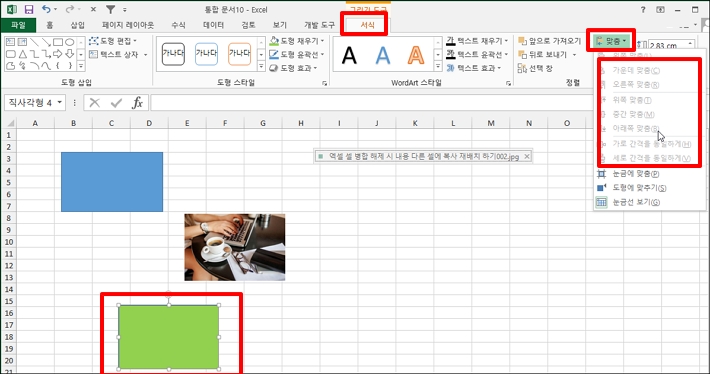Click the Undo arrow icon

46,9
